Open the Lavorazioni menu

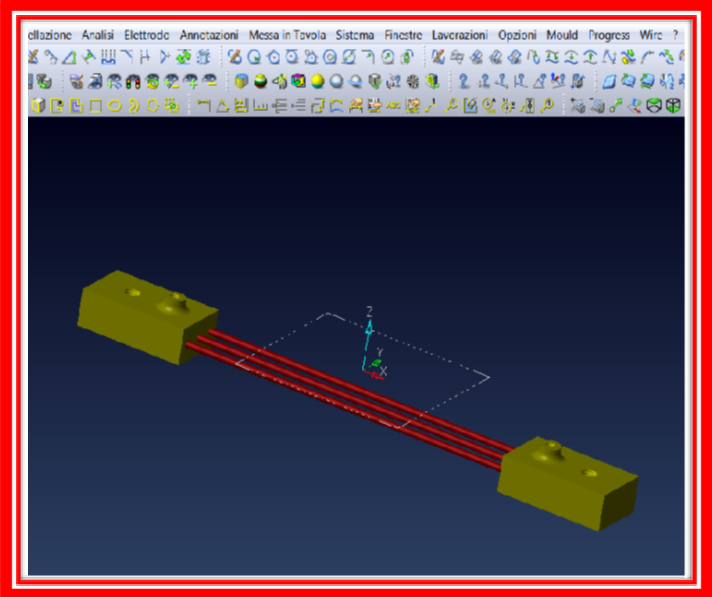(x=459, y=34)
